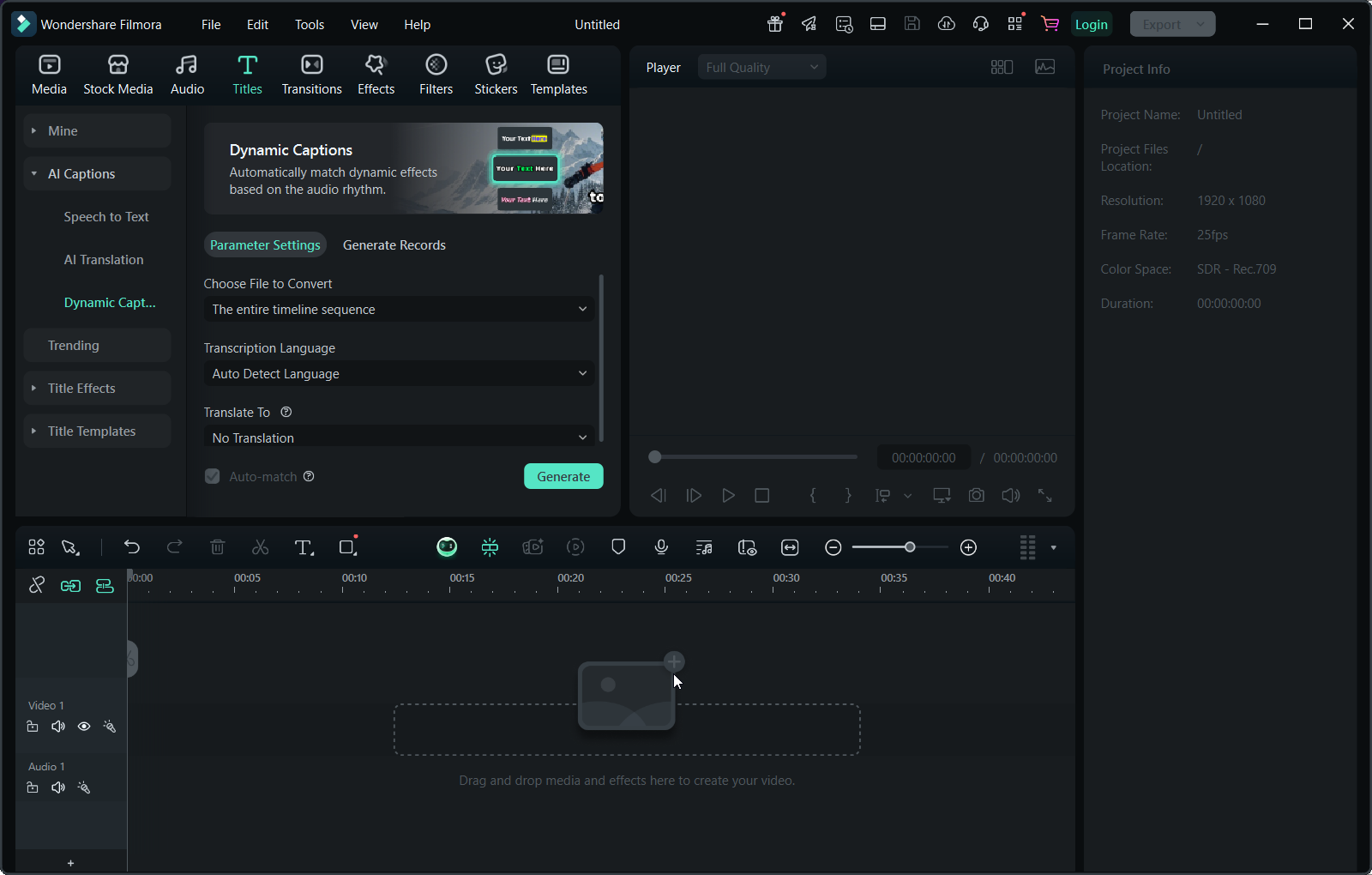
Task: Click the player Stop button
Action: coord(761,496)
